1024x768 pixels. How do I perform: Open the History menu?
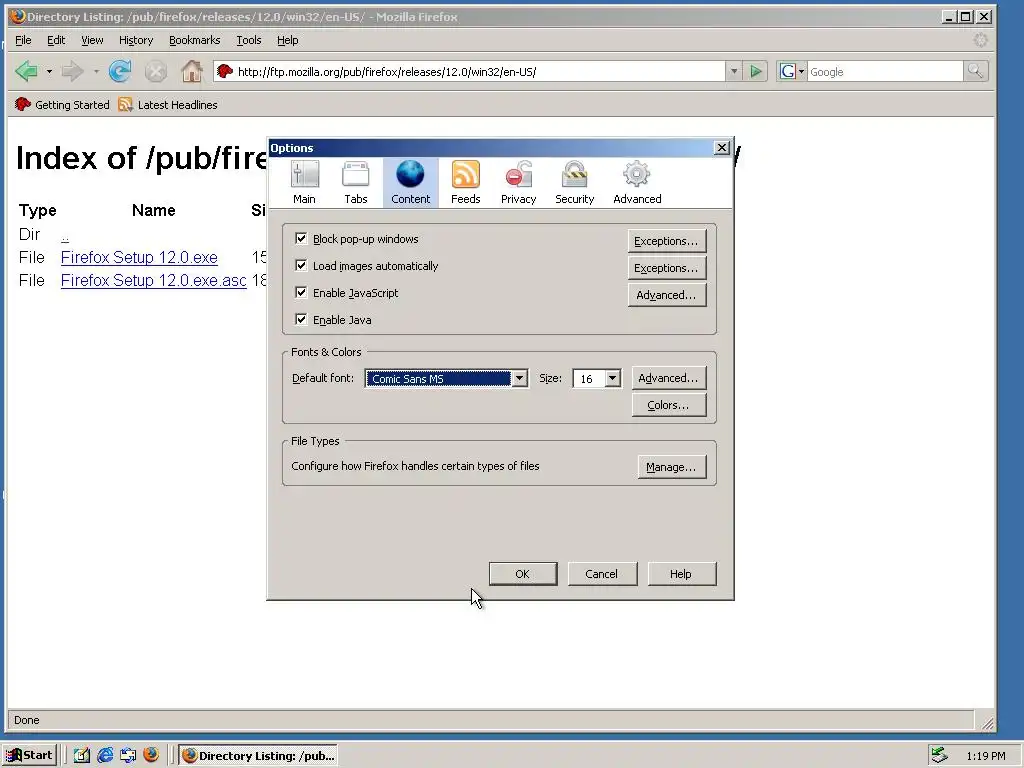[136, 40]
